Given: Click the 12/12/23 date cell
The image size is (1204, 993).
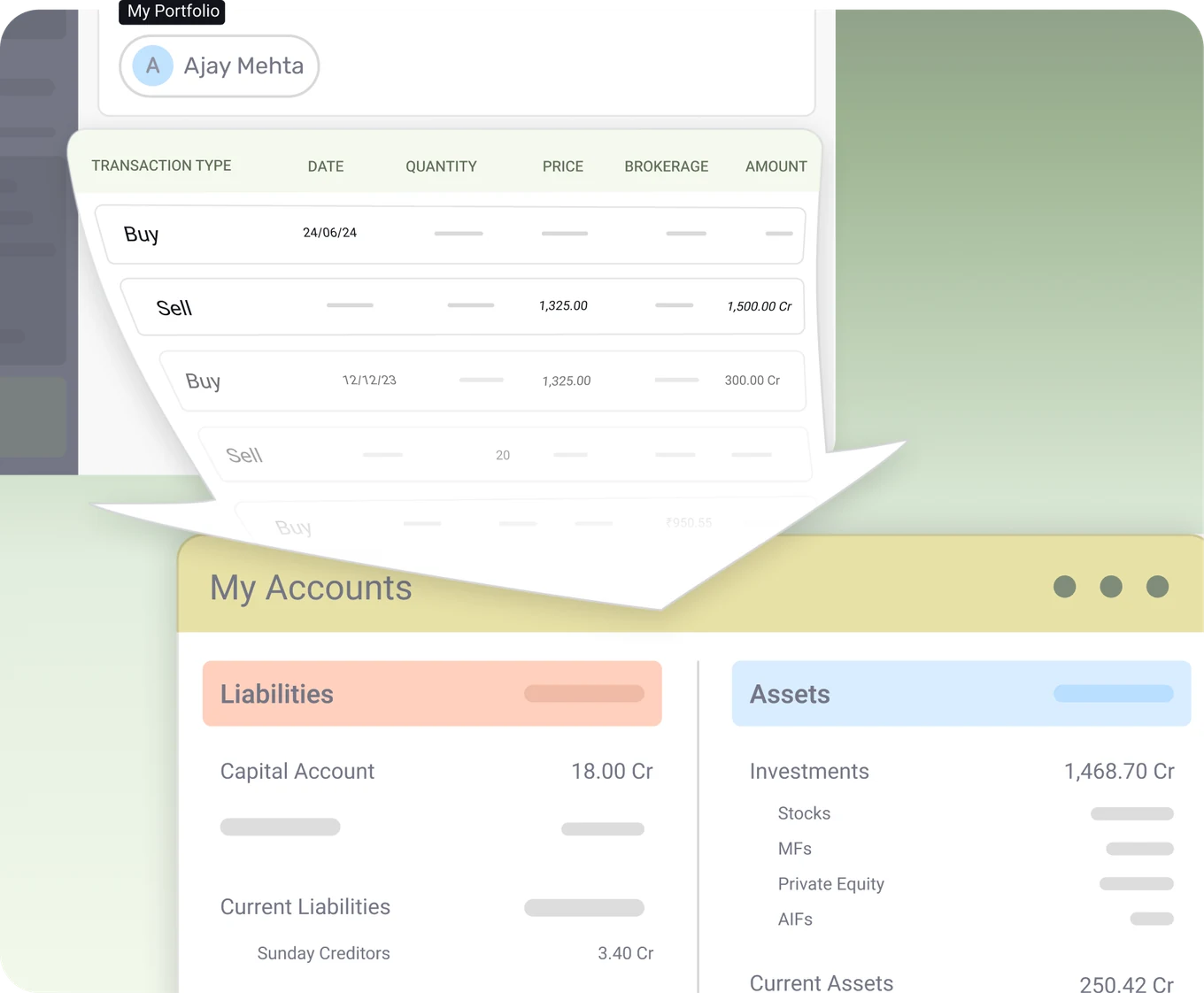Looking at the screenshot, I should coord(369,381).
